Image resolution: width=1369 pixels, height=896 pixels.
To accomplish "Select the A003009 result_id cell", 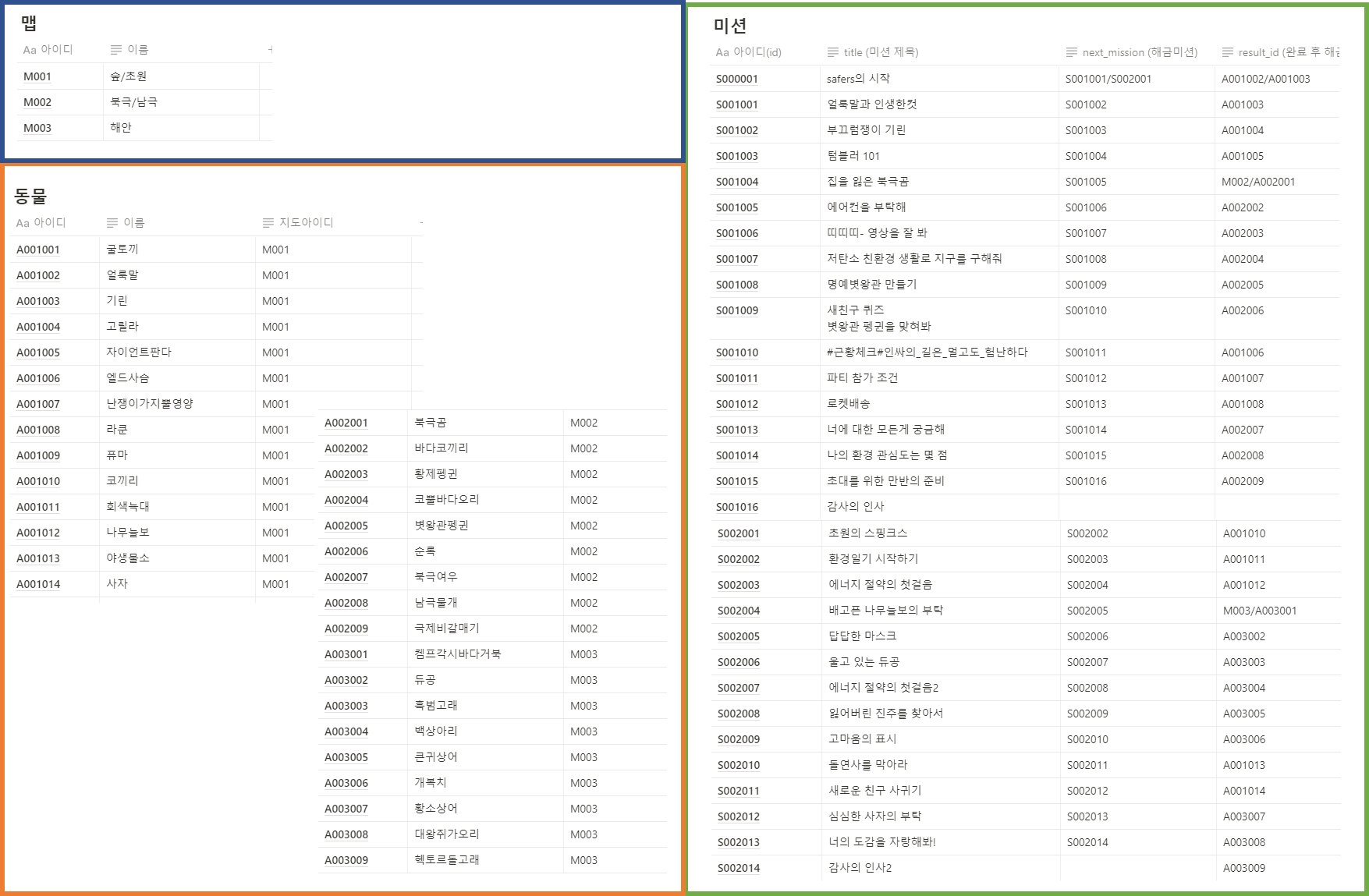I will pos(1279,868).
